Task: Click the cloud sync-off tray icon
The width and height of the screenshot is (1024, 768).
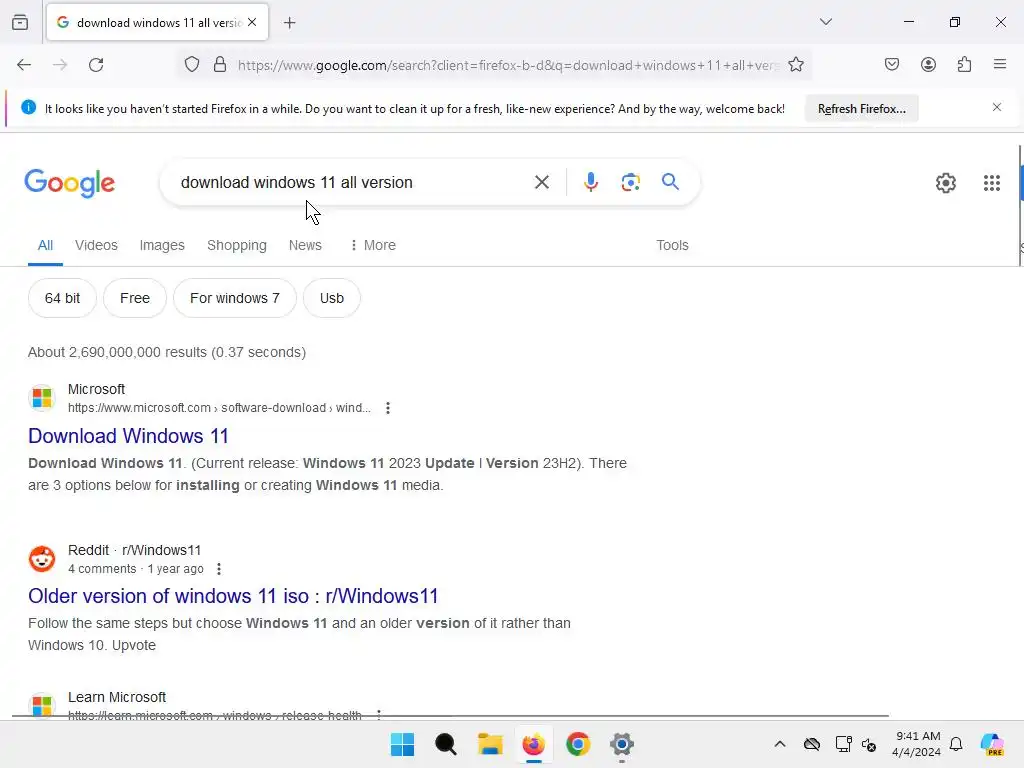Action: (x=812, y=744)
